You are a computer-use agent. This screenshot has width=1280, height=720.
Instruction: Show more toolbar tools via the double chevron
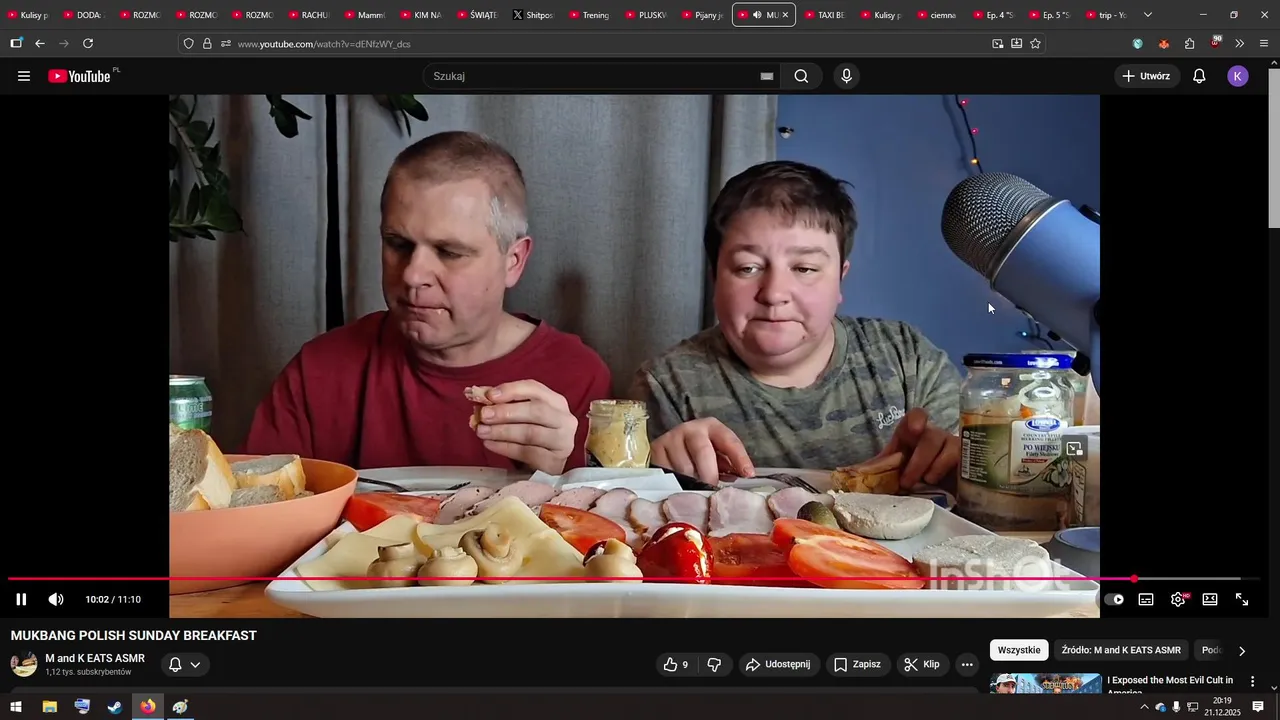click(1239, 44)
